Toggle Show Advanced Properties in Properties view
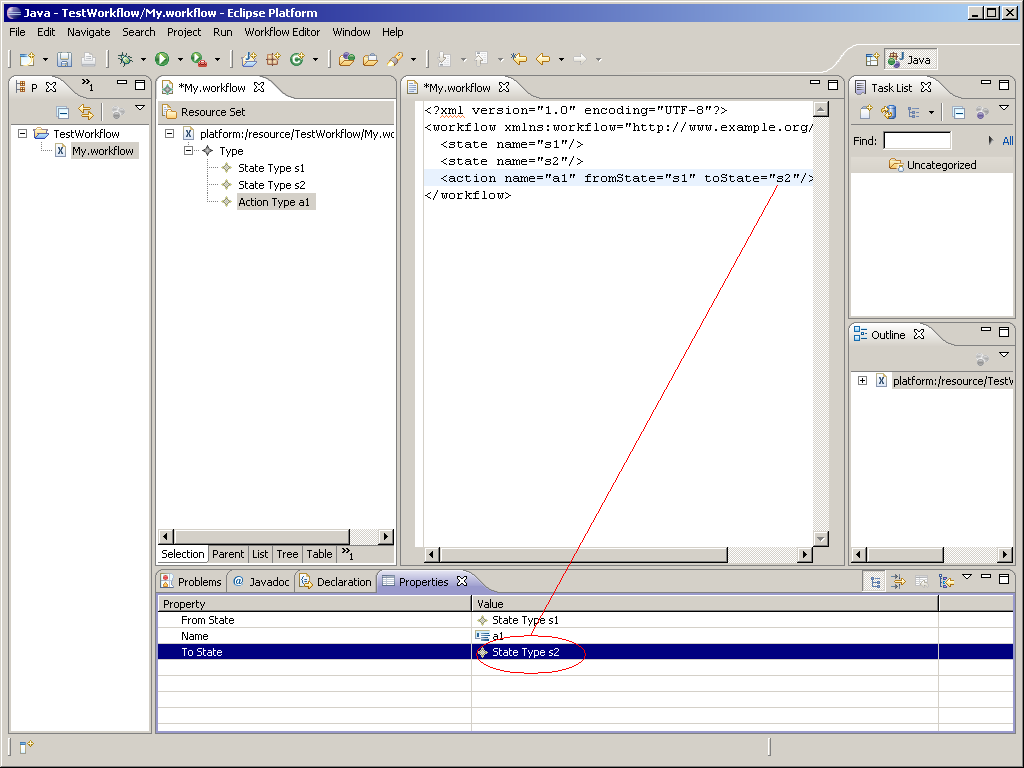 click(898, 581)
